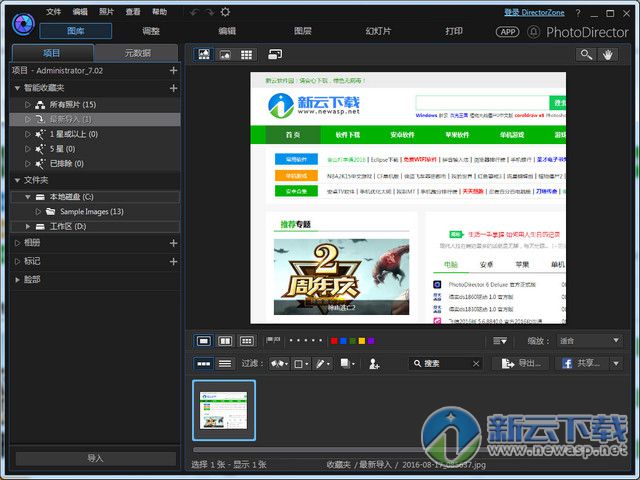Switch to compare two photos view icon

click(225, 341)
